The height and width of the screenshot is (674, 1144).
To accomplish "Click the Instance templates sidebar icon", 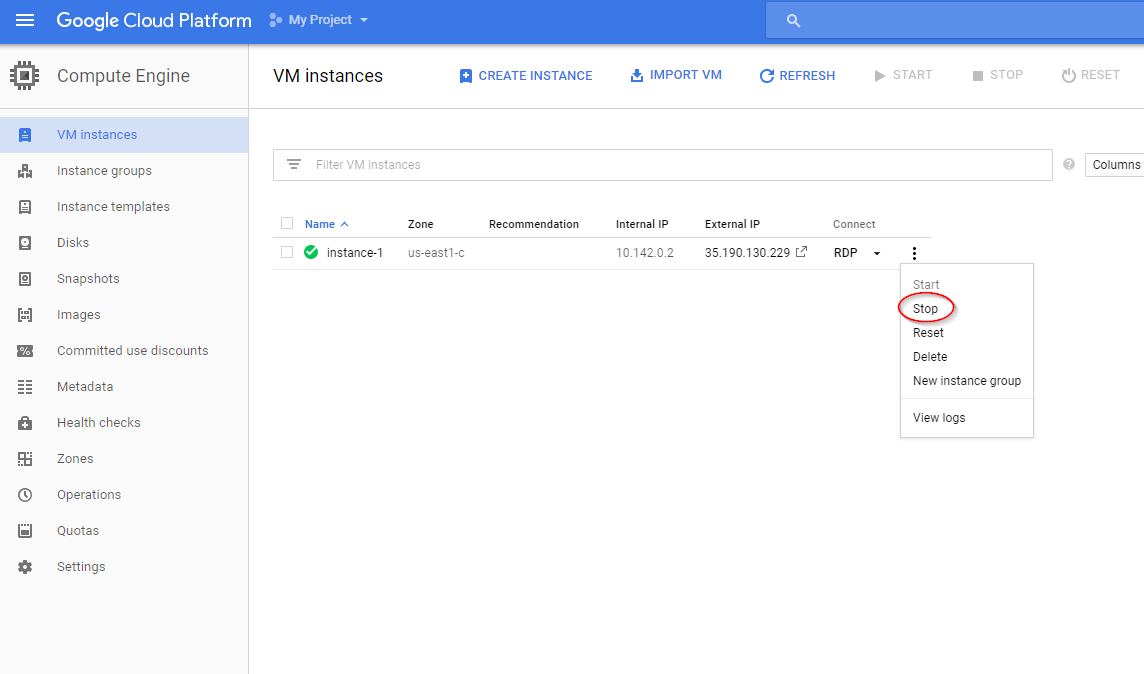I will pos(25,206).
